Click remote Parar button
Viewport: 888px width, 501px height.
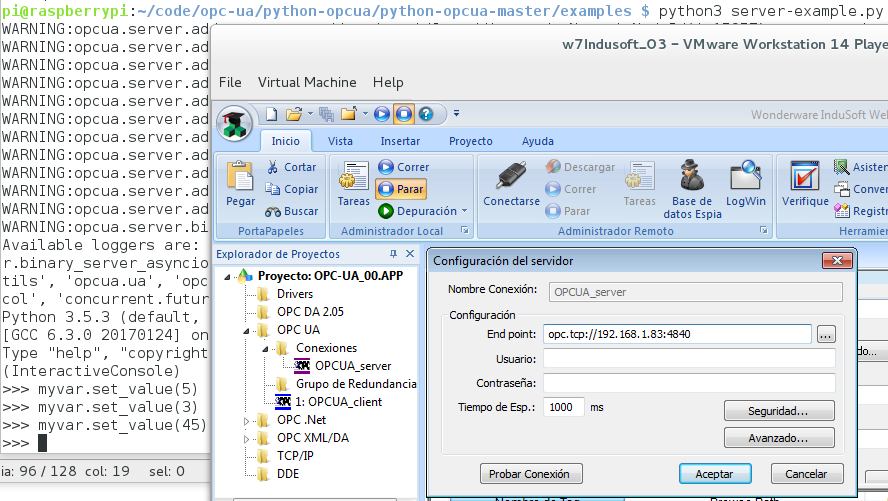(x=568, y=211)
